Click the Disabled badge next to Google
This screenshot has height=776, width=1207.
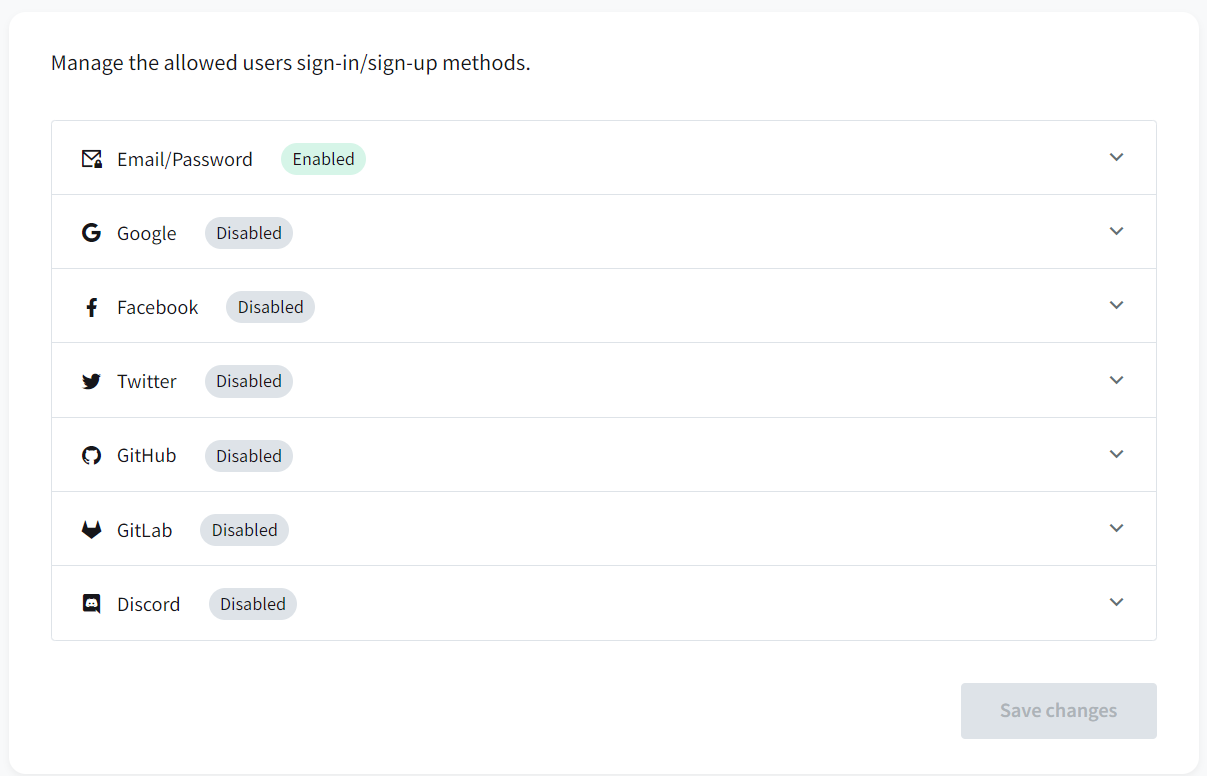[x=249, y=233]
